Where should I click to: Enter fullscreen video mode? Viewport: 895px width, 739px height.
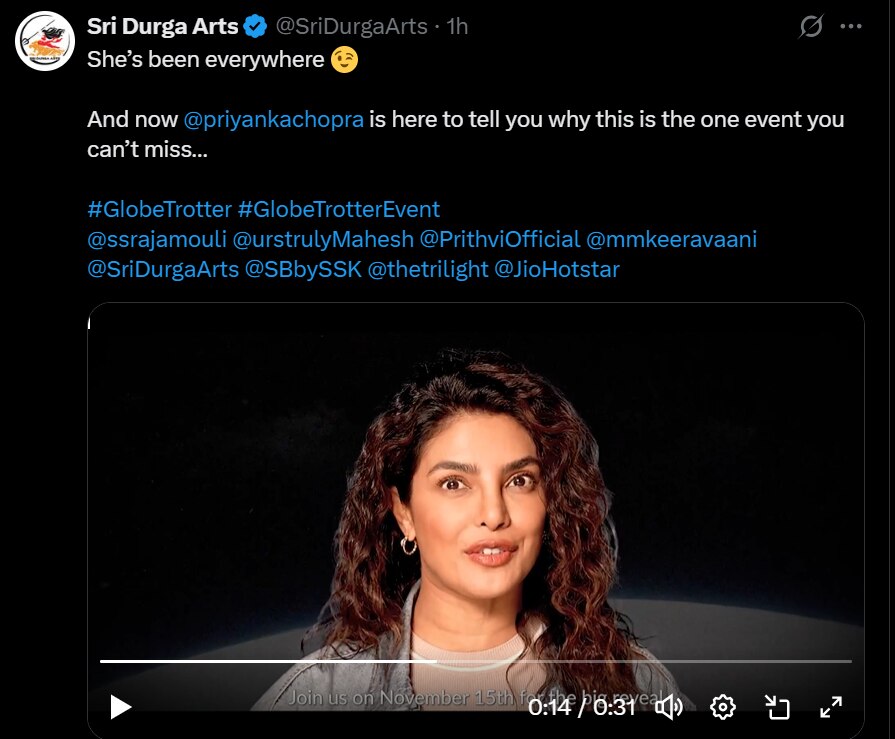click(831, 707)
